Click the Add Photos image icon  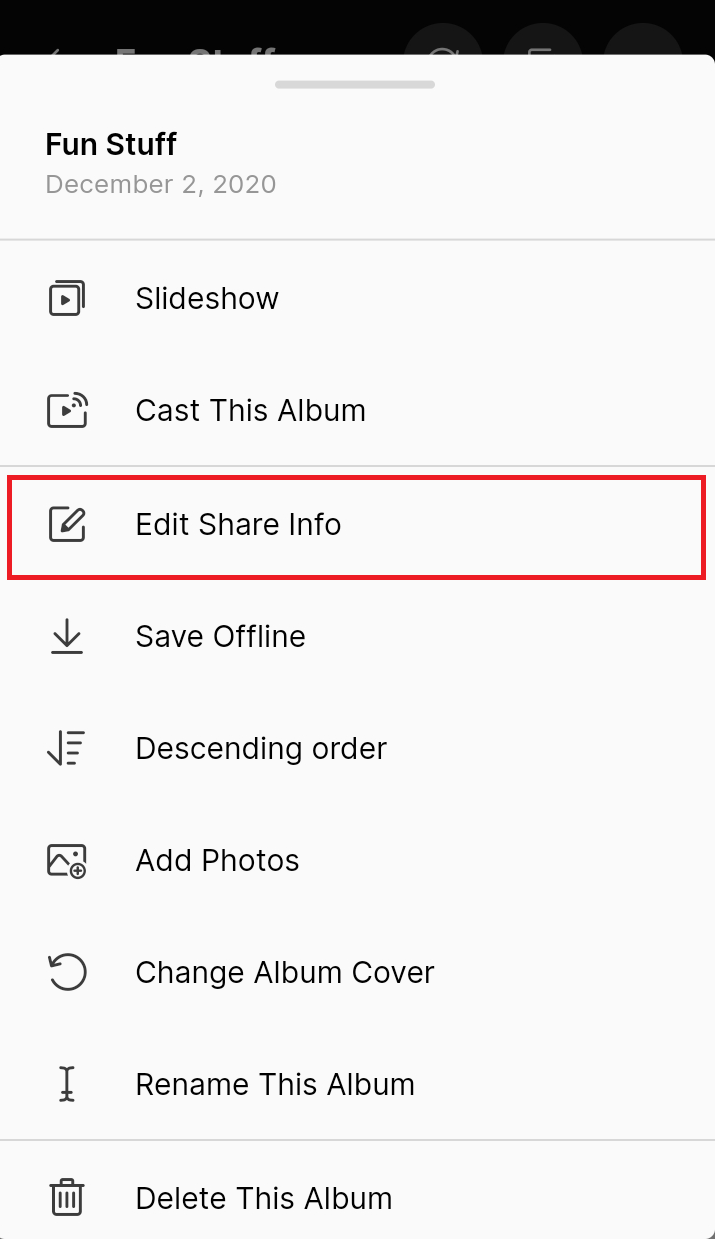[67, 860]
